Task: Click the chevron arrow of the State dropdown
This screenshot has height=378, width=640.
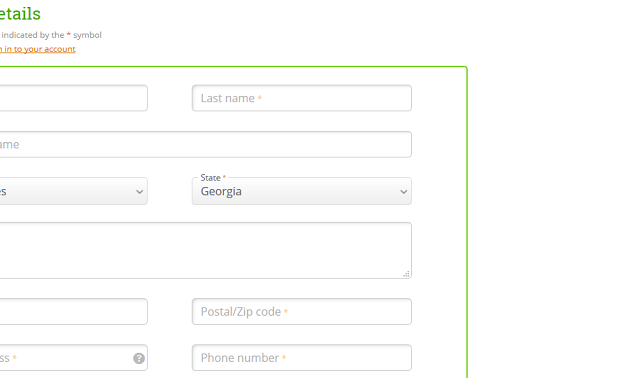Action: (x=403, y=191)
